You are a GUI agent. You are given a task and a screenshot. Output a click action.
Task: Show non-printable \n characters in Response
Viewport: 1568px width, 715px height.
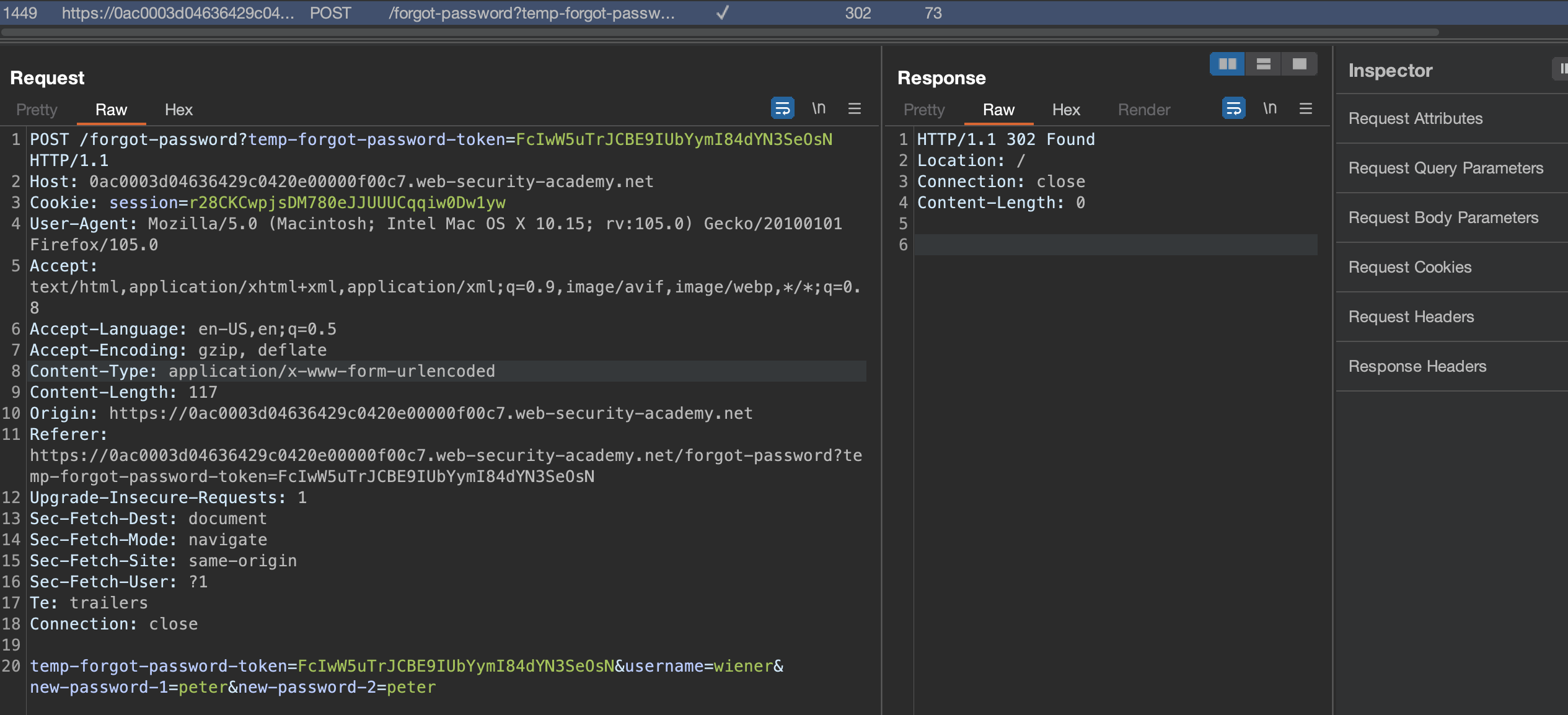coord(1270,108)
